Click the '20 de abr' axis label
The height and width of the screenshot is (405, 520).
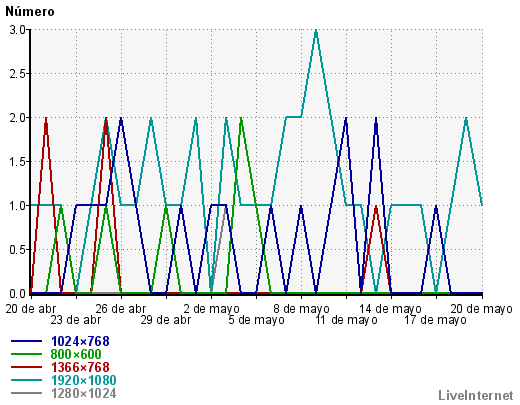30,309
